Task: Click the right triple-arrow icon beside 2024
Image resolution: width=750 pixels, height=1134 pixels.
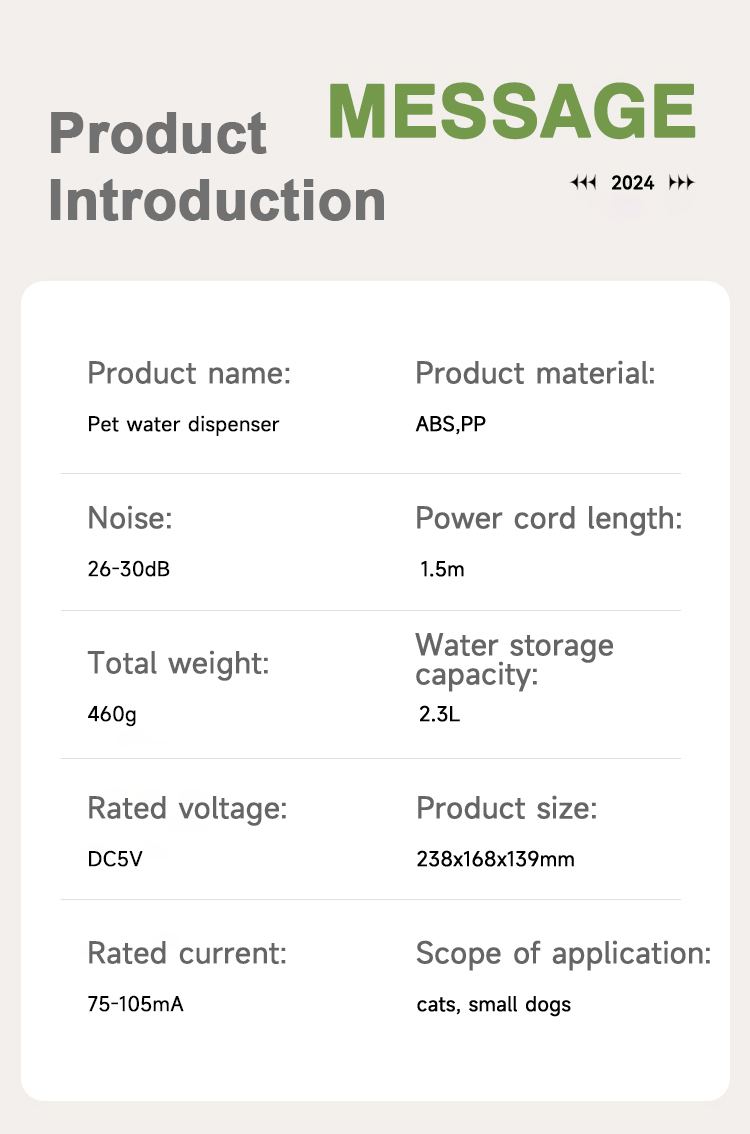Action: coord(681,183)
